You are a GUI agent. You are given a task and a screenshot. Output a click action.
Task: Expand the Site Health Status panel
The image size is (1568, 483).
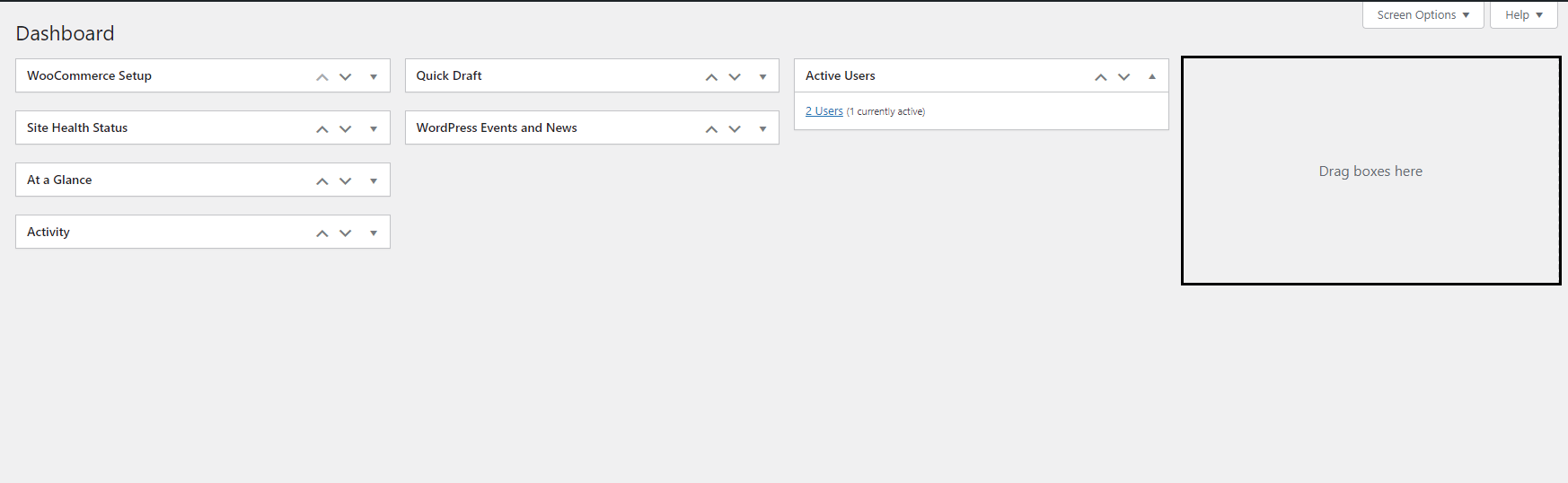point(374,128)
